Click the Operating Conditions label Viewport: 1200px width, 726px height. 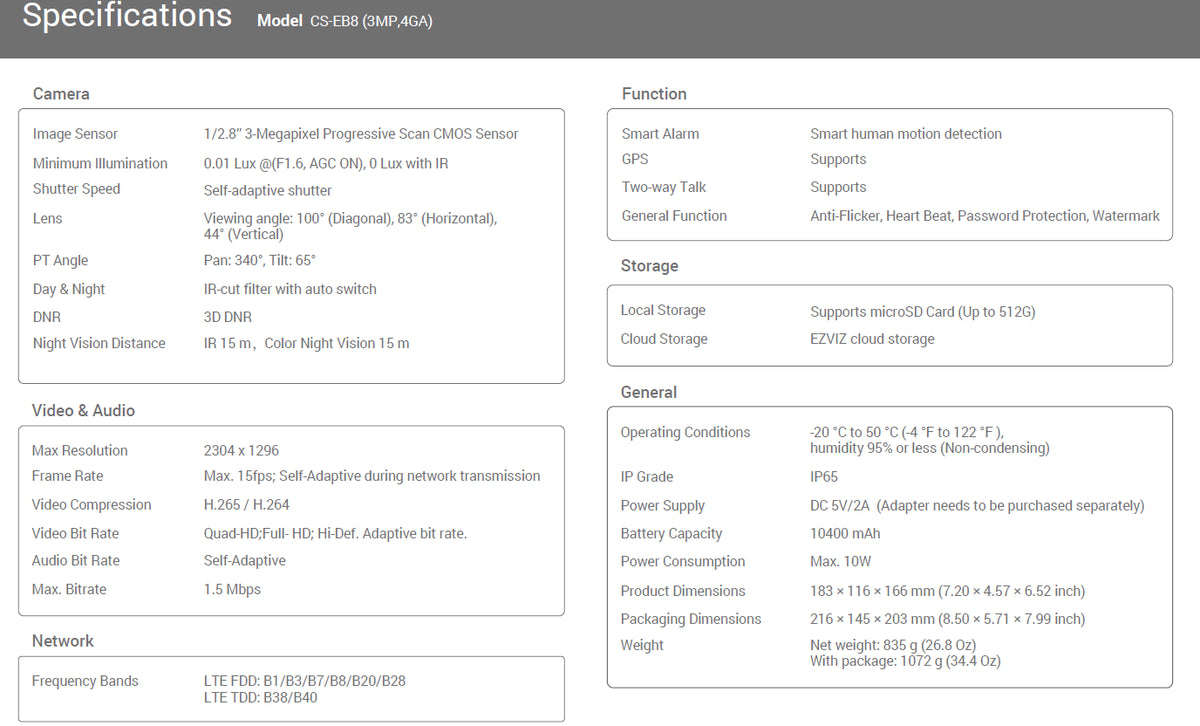685,433
